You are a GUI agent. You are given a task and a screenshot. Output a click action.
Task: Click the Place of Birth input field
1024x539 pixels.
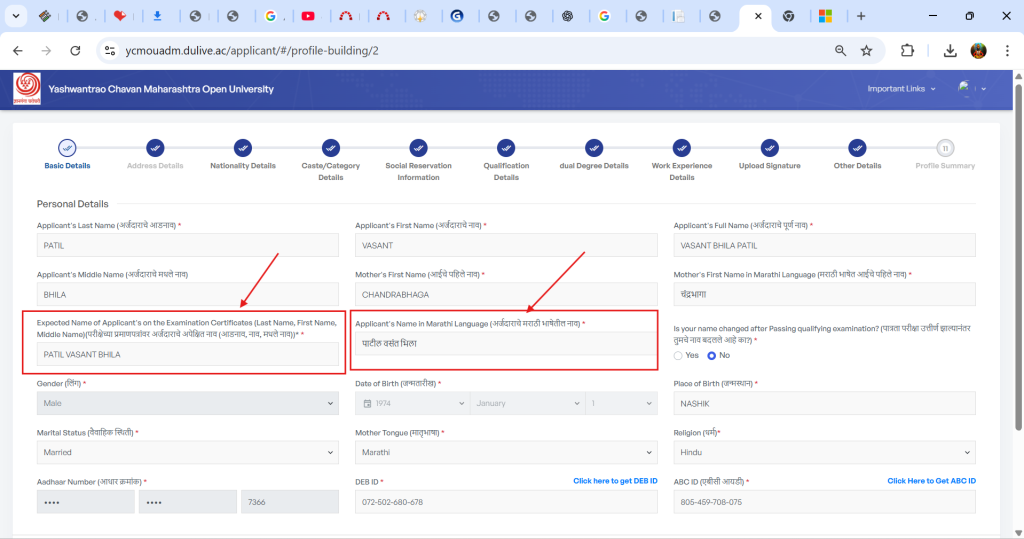824,403
